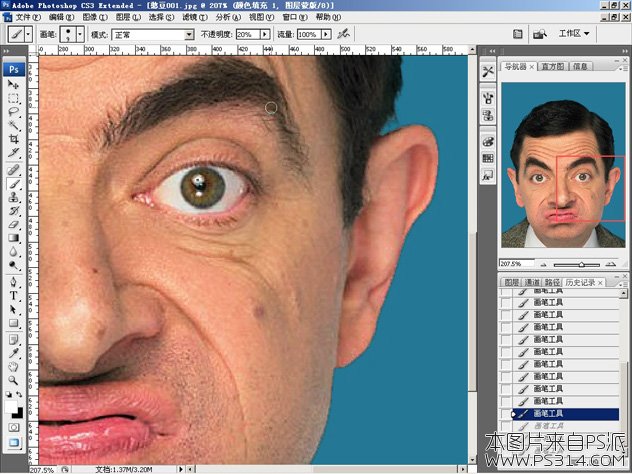Select the Zoom tool
Viewport: 632px width, 474px height.
[x=14, y=380]
